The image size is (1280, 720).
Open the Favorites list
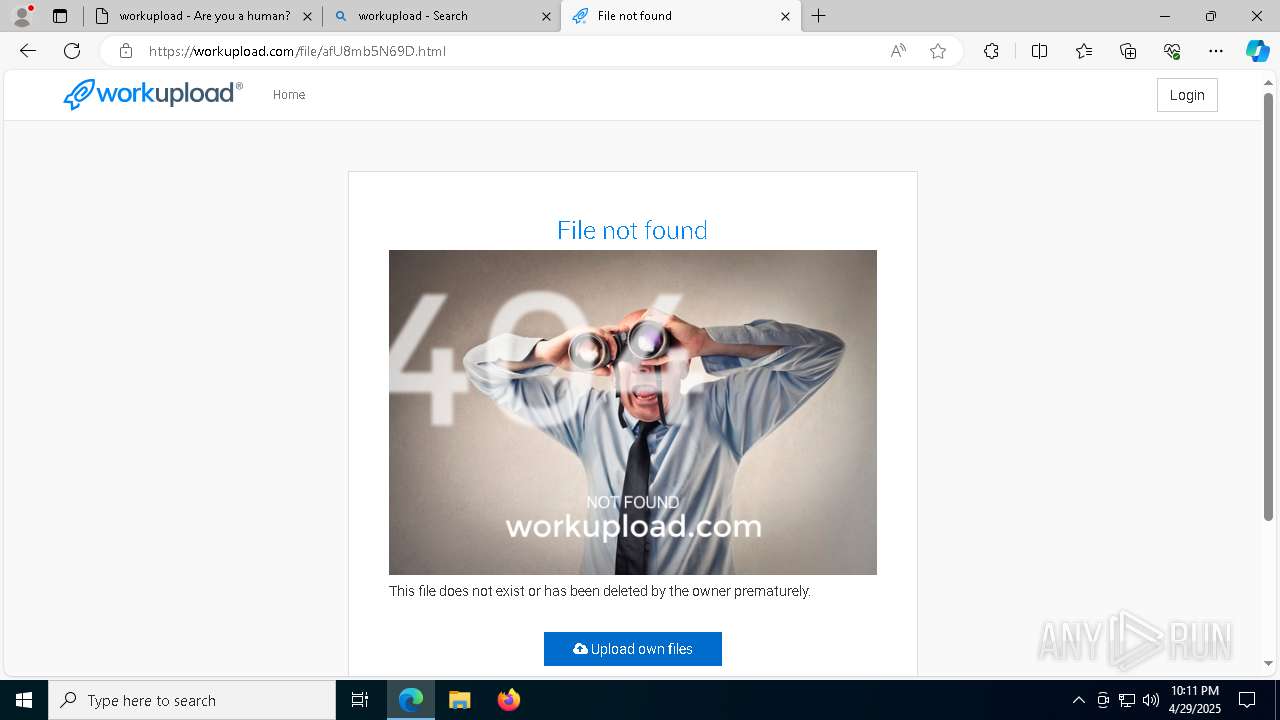click(1084, 51)
